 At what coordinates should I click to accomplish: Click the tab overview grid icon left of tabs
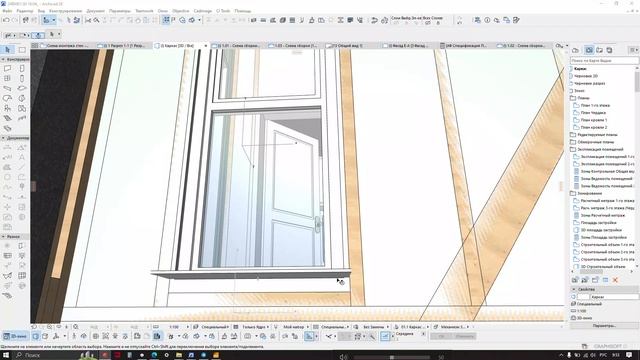[35, 46]
